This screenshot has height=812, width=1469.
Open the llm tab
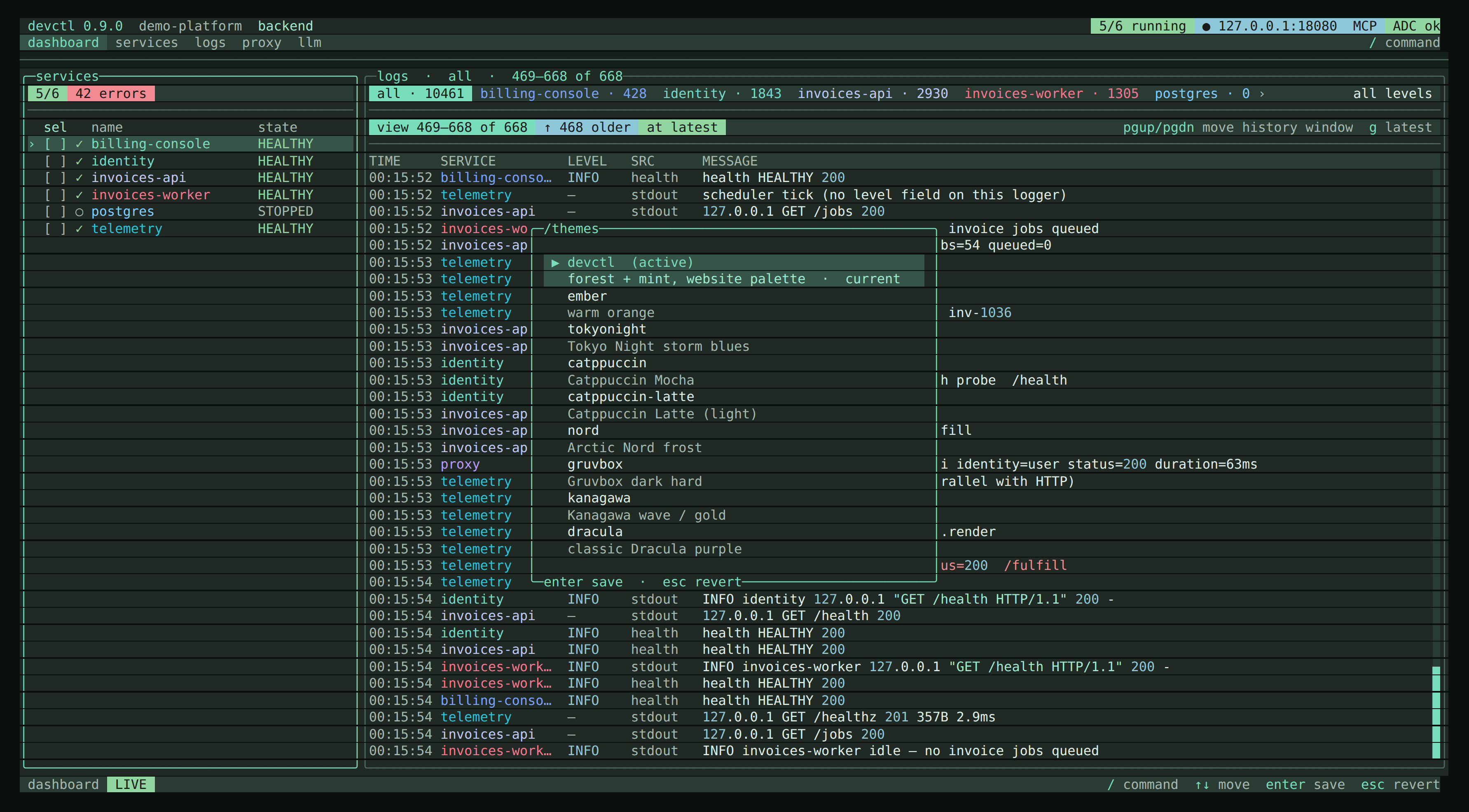pyautogui.click(x=310, y=43)
